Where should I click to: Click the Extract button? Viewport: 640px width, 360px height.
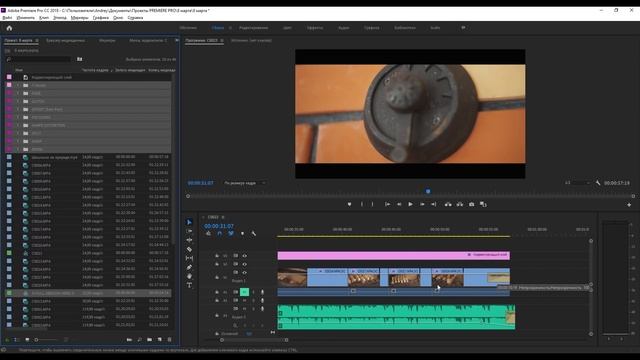coord(460,204)
